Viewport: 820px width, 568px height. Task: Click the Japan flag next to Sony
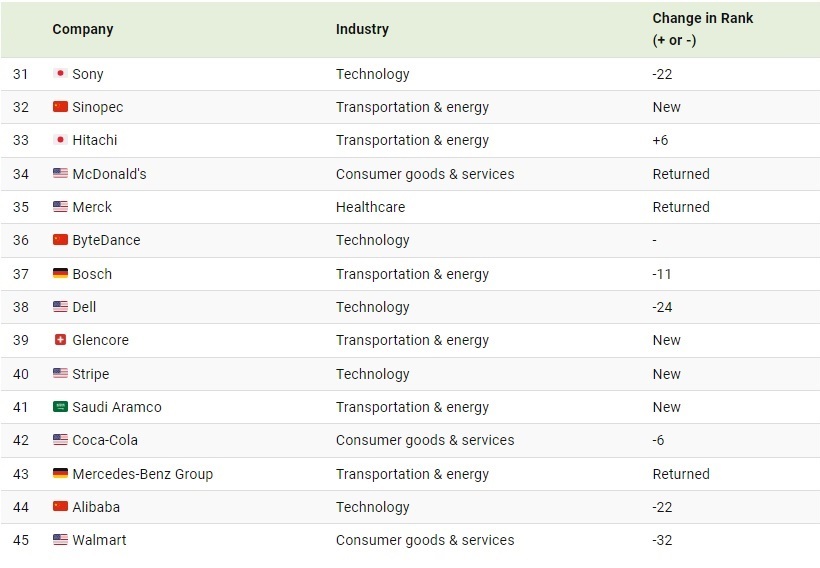point(60,73)
